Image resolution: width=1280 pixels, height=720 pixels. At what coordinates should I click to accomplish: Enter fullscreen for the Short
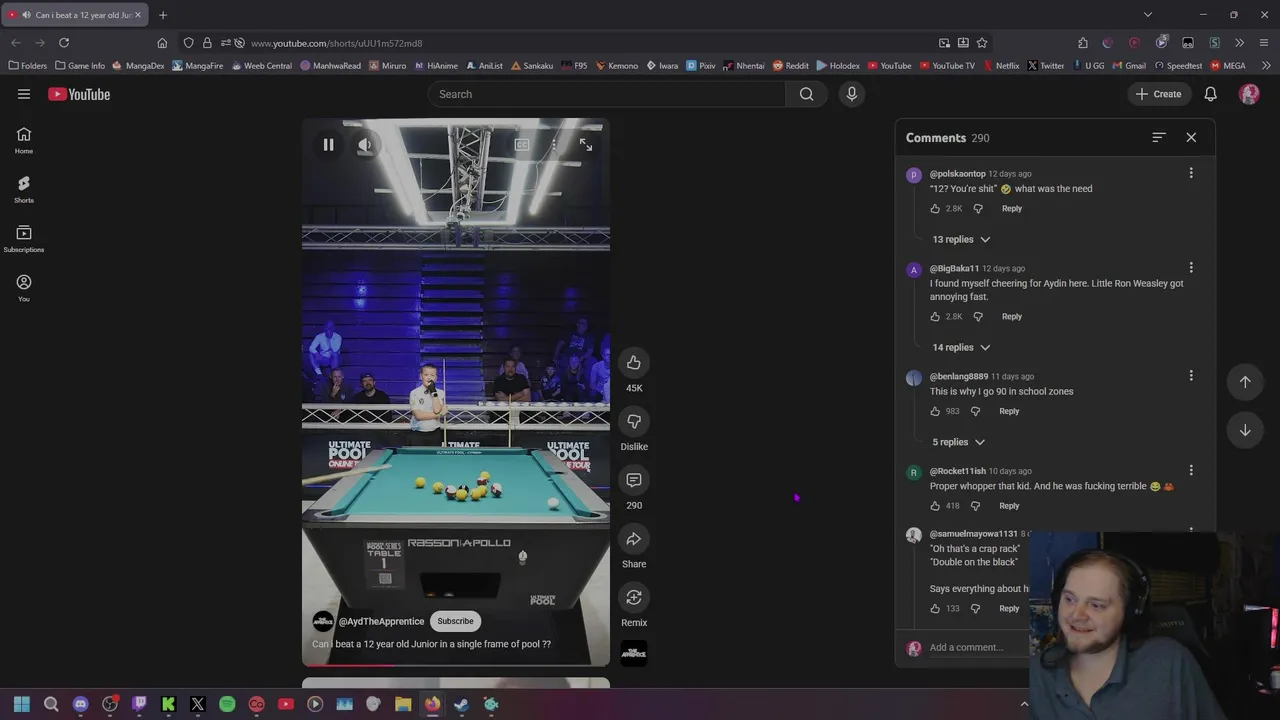[586, 145]
